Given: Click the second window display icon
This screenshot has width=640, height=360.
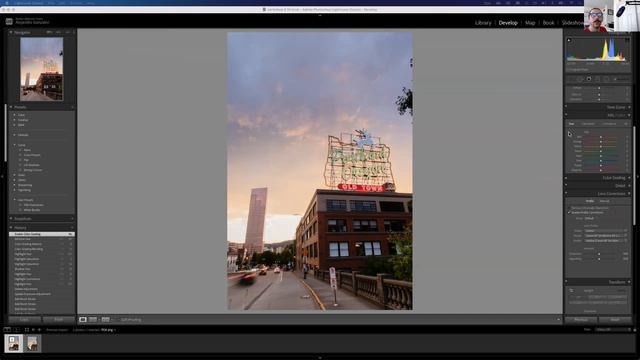Looking at the screenshot, I should tap(16, 330).
